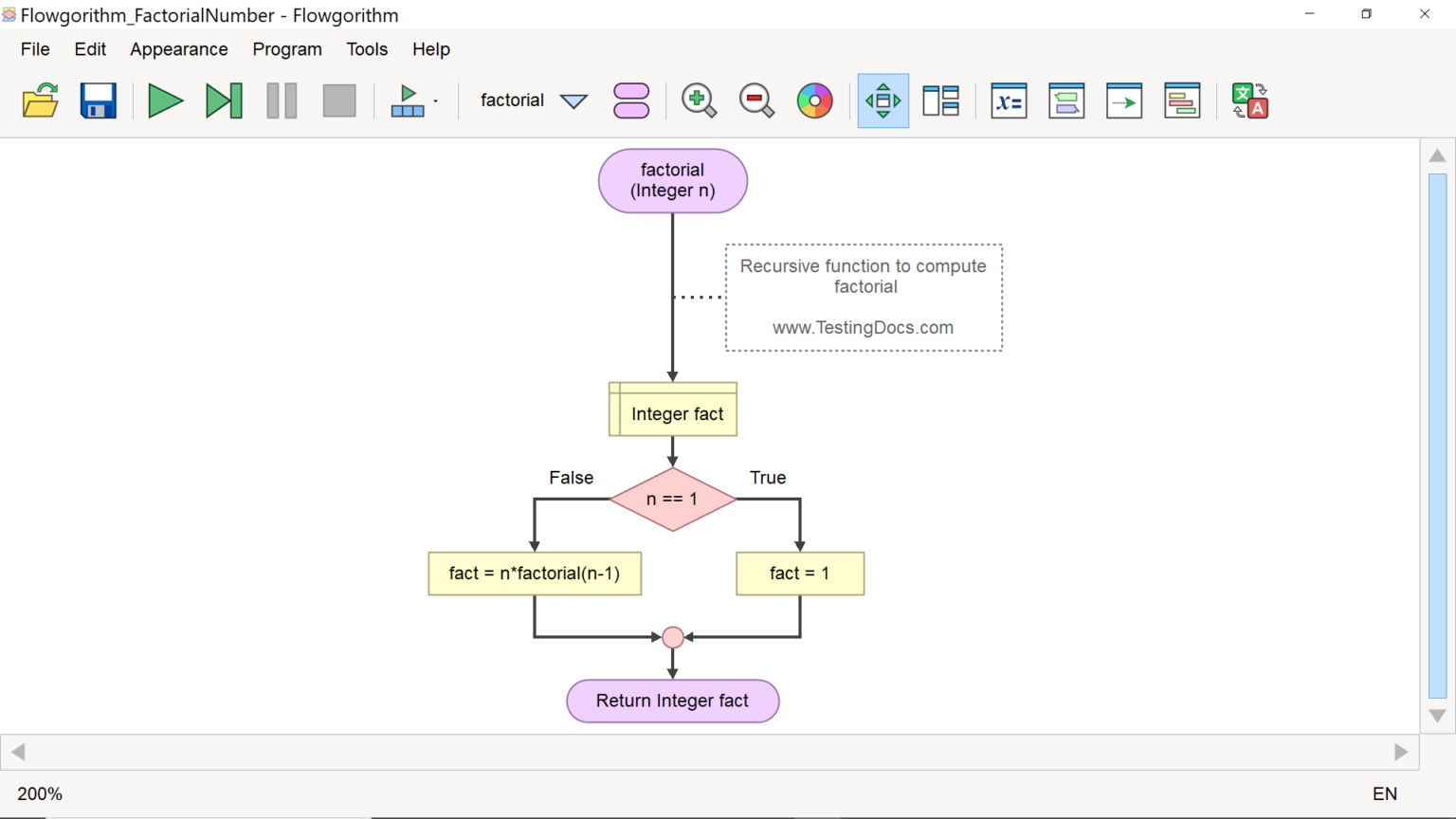Stop the running program
Image resolution: width=1456 pixels, height=819 pixels.
tap(338, 100)
